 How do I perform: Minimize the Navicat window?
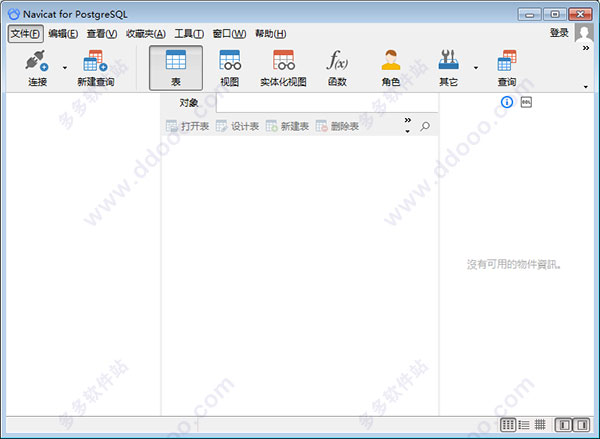coord(530,14)
